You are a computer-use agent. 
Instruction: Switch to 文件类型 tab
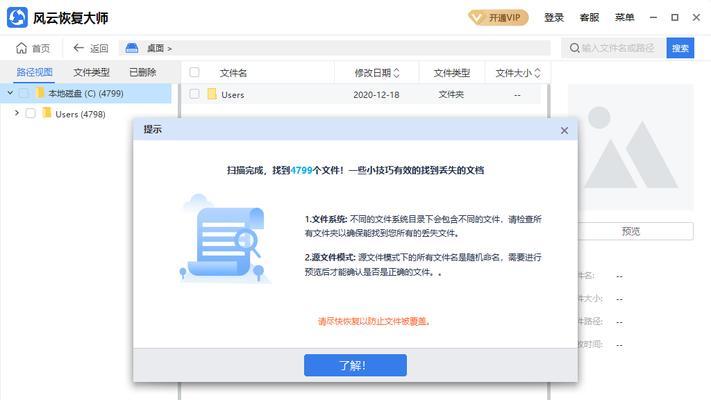91,72
